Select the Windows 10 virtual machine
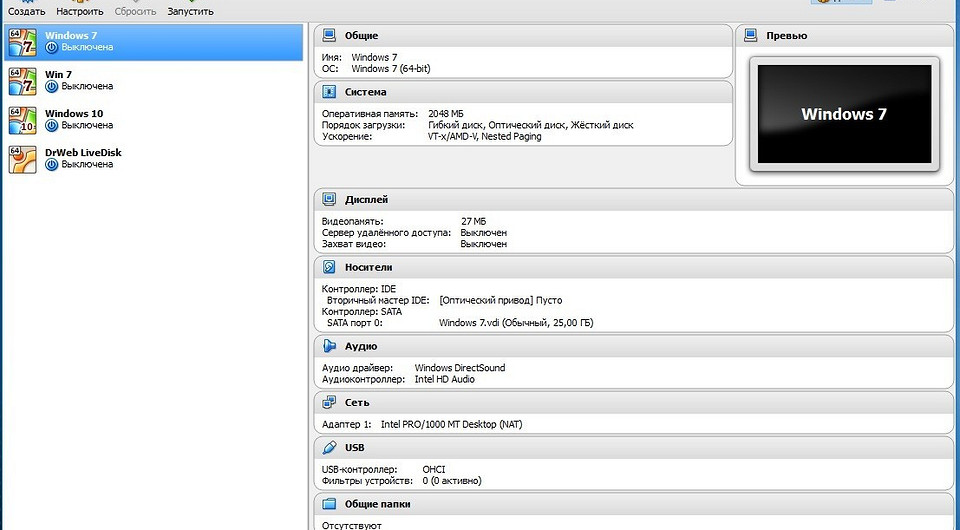The image size is (960, 530). [154, 120]
